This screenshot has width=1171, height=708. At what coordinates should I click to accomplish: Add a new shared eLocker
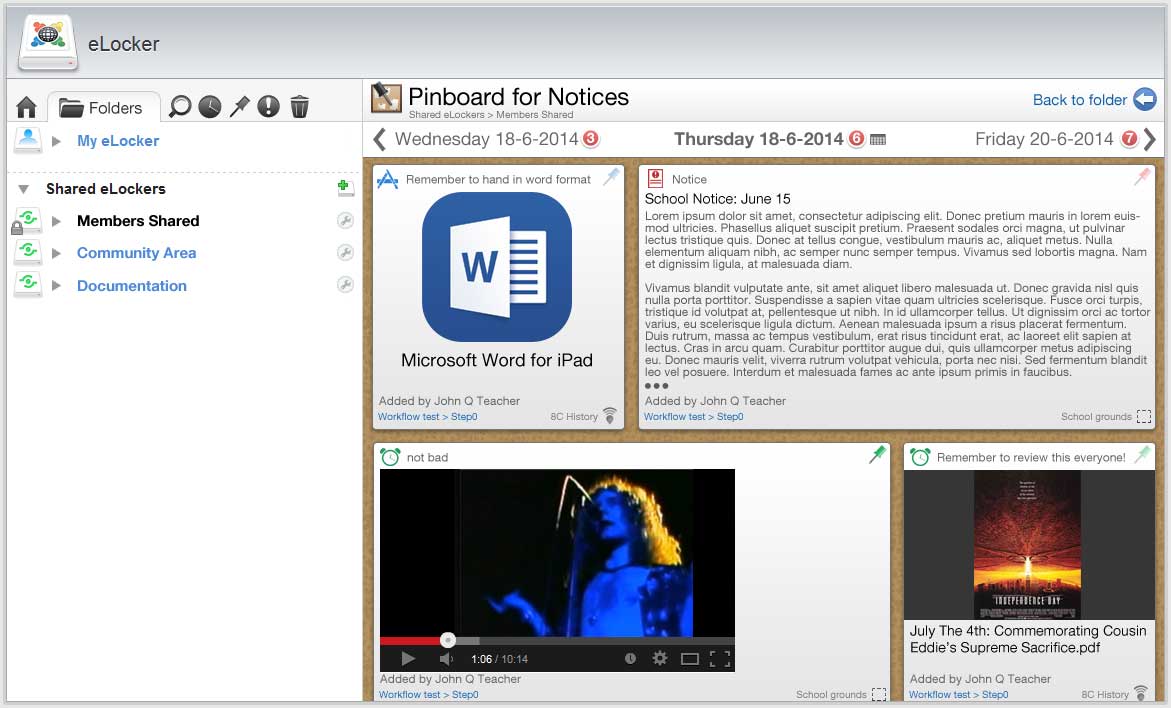tap(345, 188)
